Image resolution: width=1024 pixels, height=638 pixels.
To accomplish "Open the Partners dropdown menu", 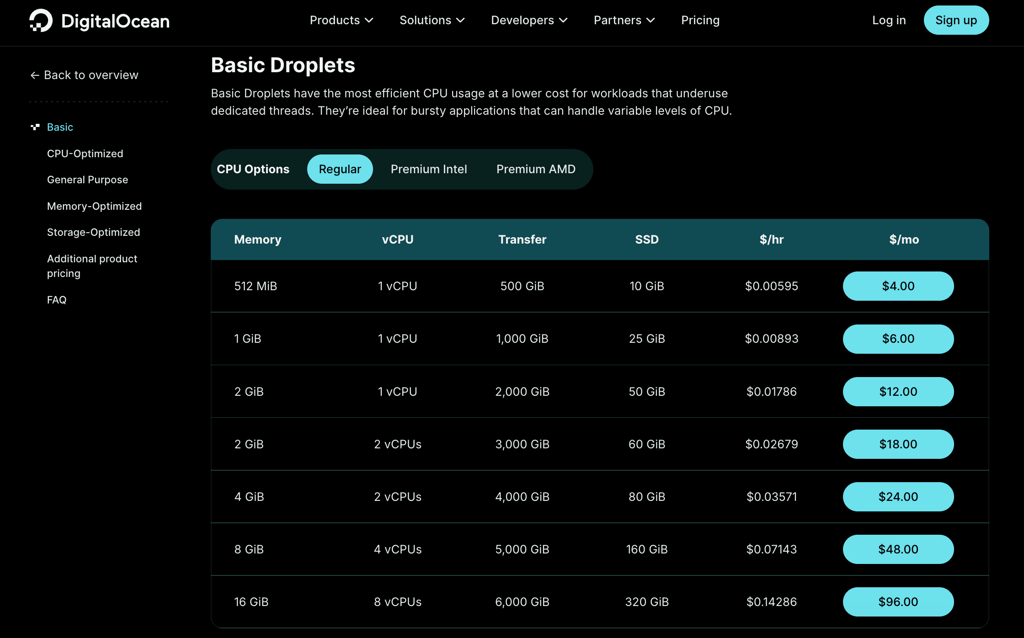I will pyautogui.click(x=624, y=20).
